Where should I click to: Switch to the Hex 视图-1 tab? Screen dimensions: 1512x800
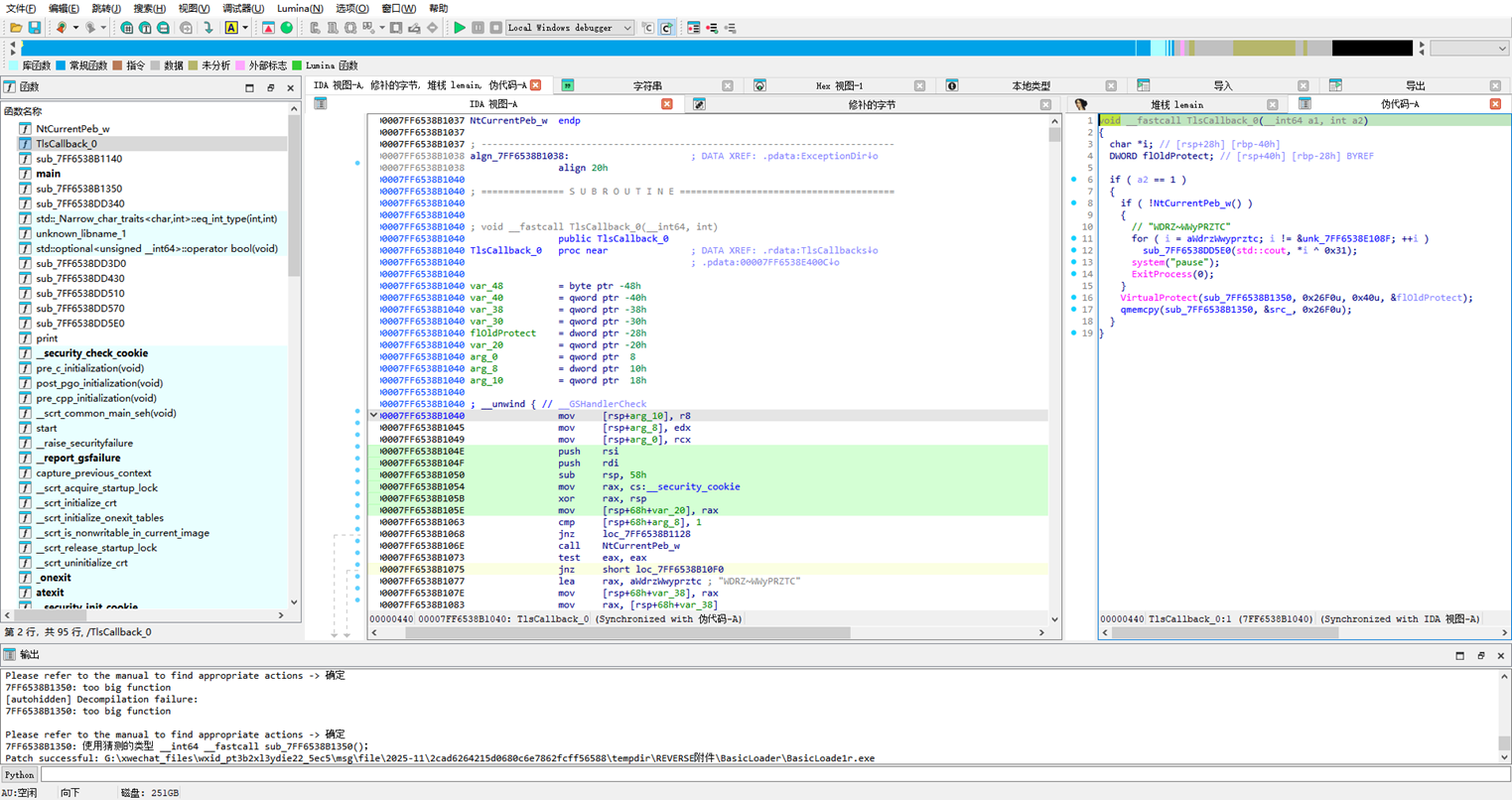(839, 86)
